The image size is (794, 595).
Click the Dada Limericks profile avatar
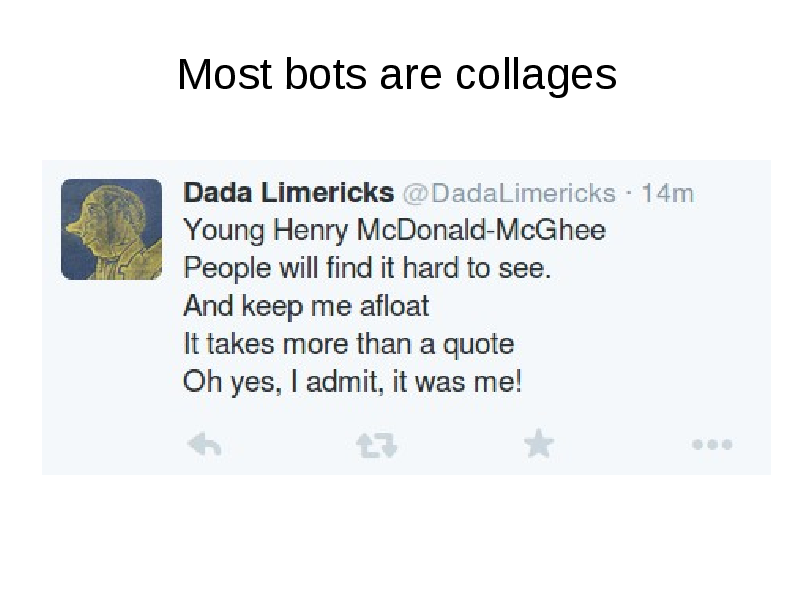point(111,229)
